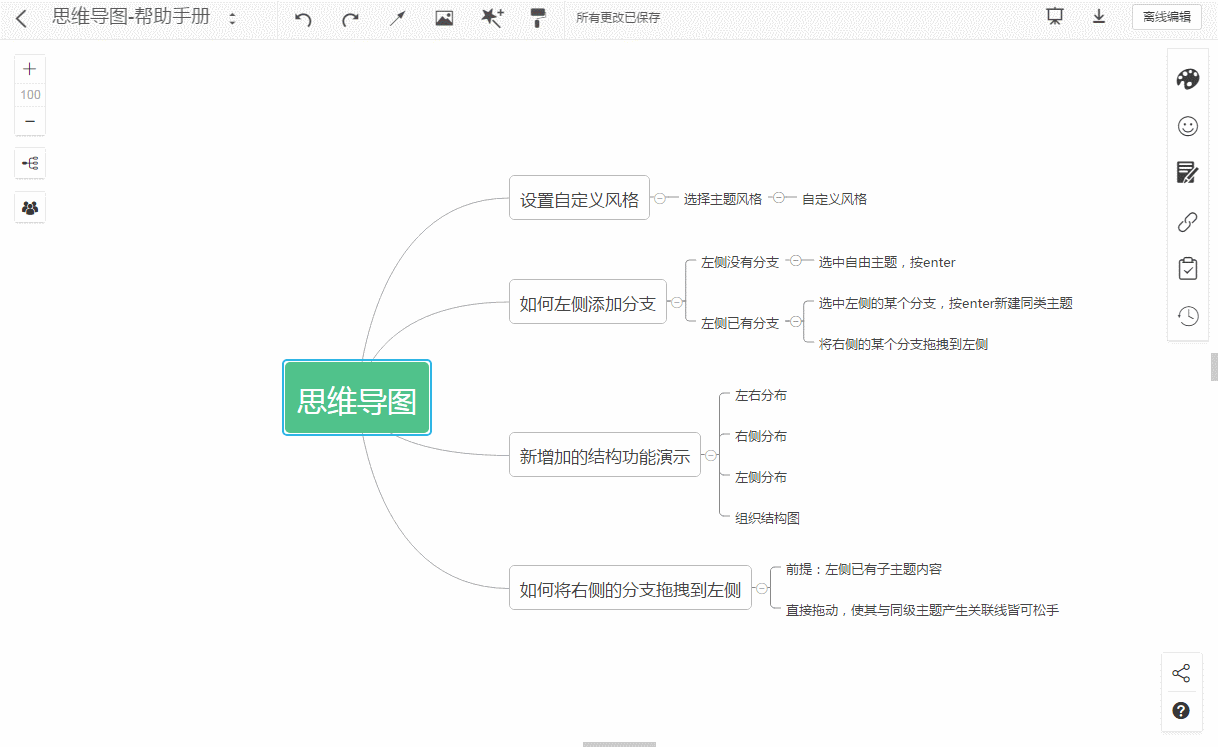Open the outline structure icon on left
Viewport: 1218px width, 747px height.
(29, 163)
